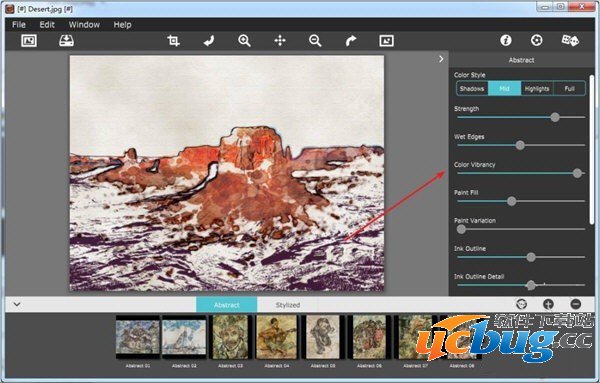
Task: Collapse the right settings panel chevron
Action: (x=441, y=59)
